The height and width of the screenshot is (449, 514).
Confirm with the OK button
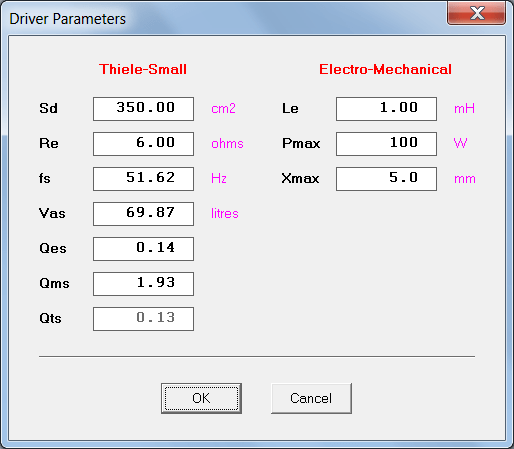[201, 398]
